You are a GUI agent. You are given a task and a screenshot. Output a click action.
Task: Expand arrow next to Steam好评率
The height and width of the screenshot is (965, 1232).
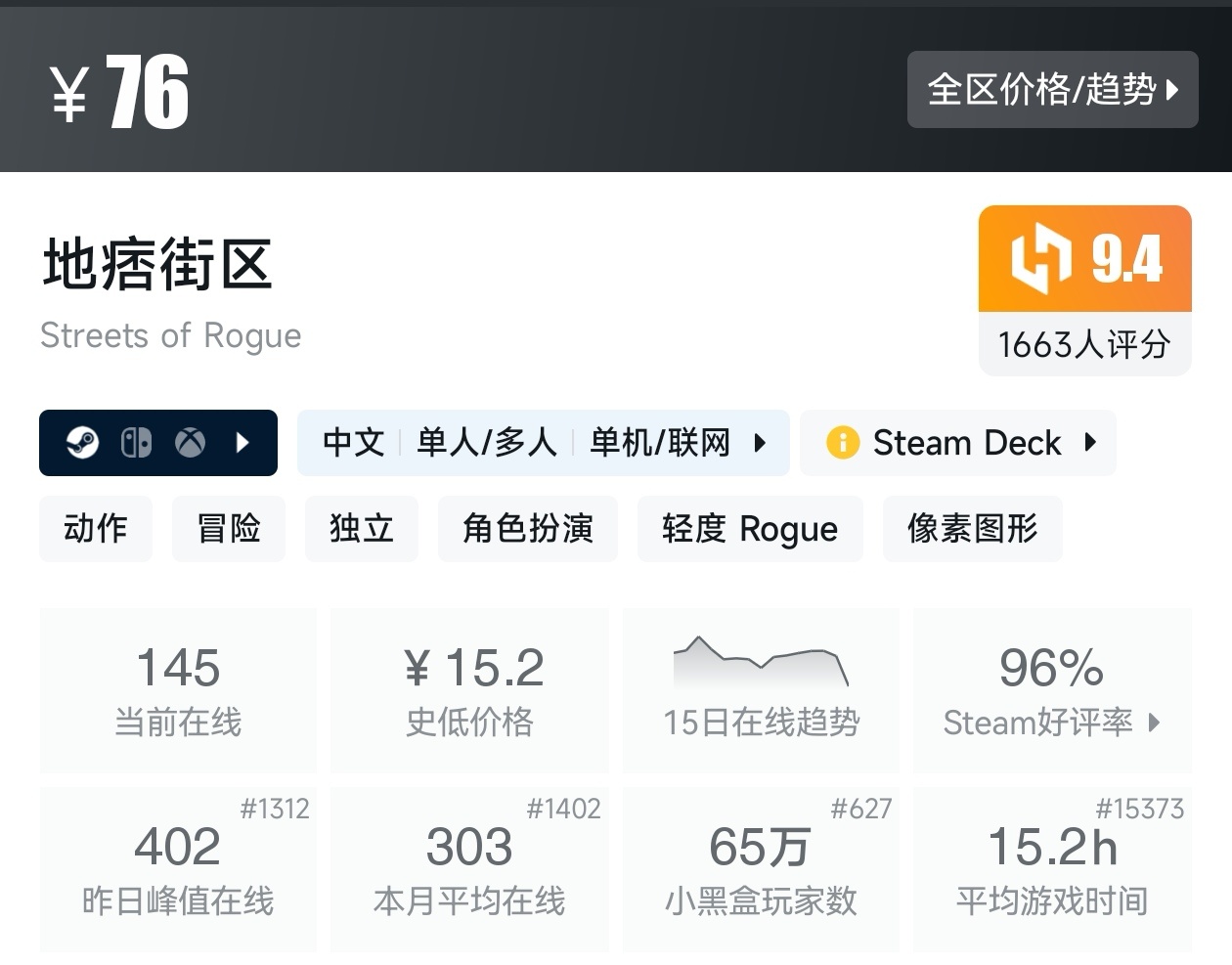(x=1155, y=723)
